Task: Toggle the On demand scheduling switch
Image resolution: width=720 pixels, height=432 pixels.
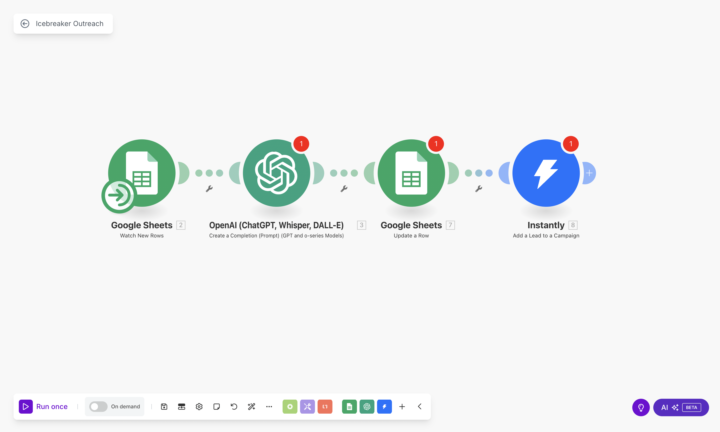Action: (x=98, y=407)
